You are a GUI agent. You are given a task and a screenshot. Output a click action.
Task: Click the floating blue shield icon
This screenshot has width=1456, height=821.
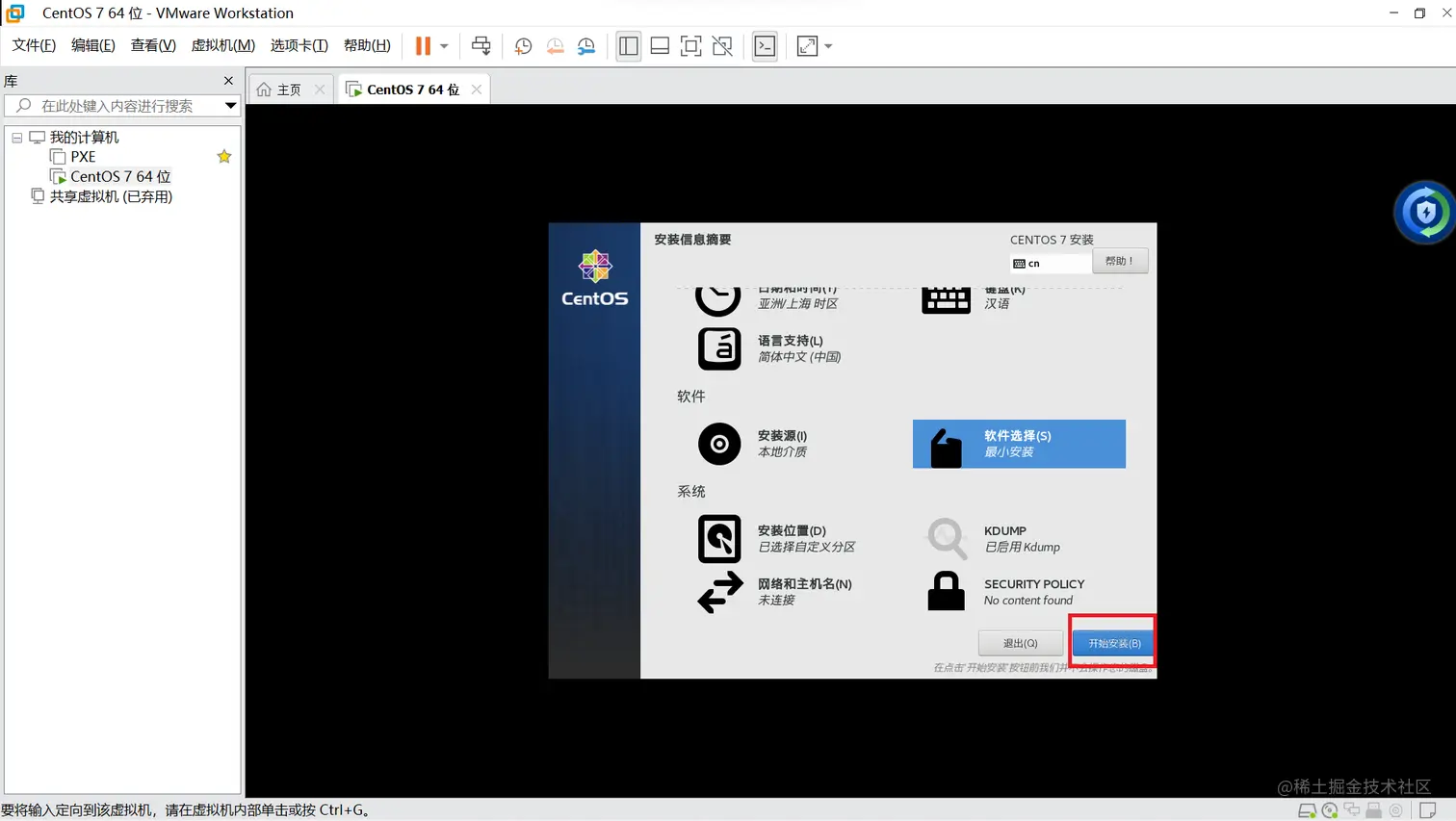pyautogui.click(x=1426, y=212)
